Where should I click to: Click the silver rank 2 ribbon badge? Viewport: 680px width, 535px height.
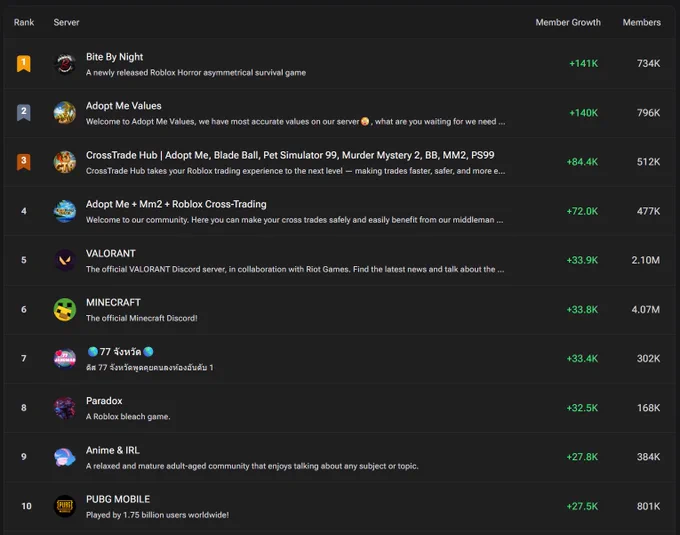click(x=24, y=113)
